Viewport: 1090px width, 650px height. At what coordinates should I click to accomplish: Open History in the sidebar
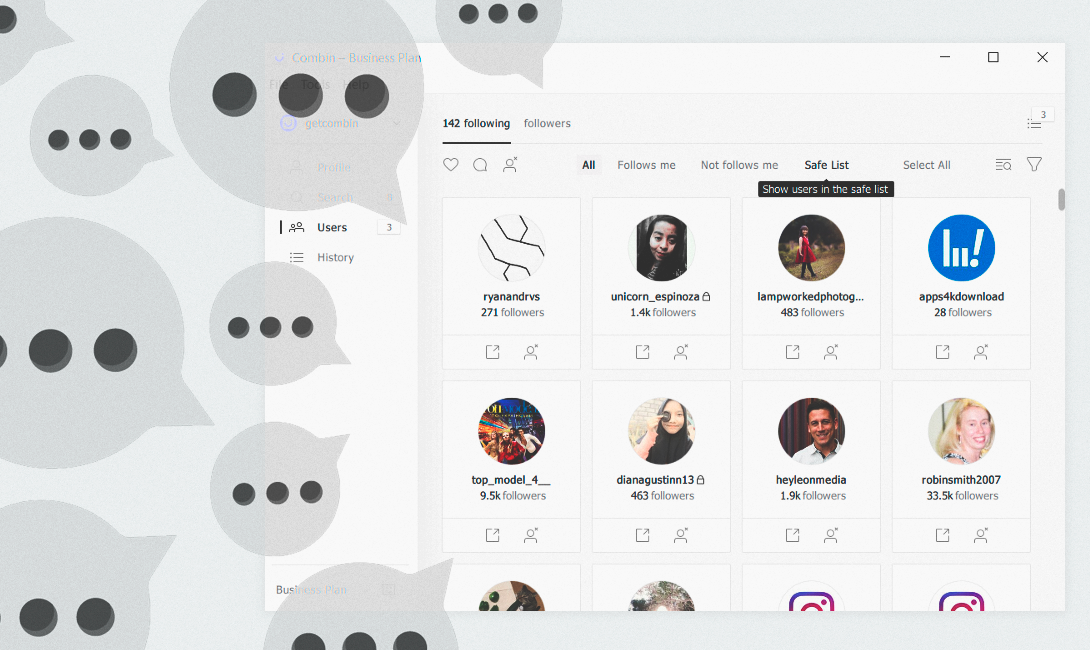coord(335,257)
